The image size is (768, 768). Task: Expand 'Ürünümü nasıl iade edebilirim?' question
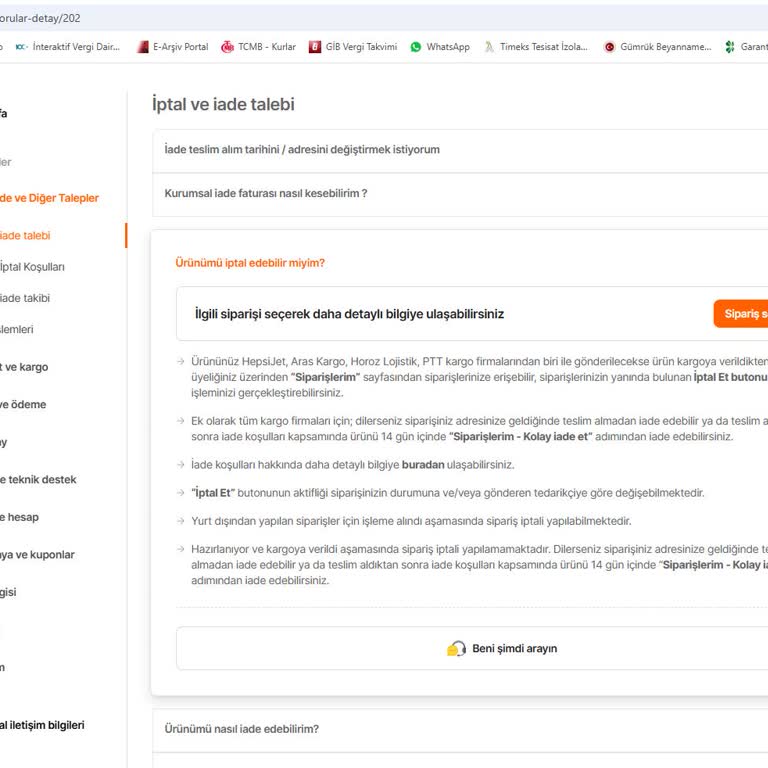click(460, 729)
